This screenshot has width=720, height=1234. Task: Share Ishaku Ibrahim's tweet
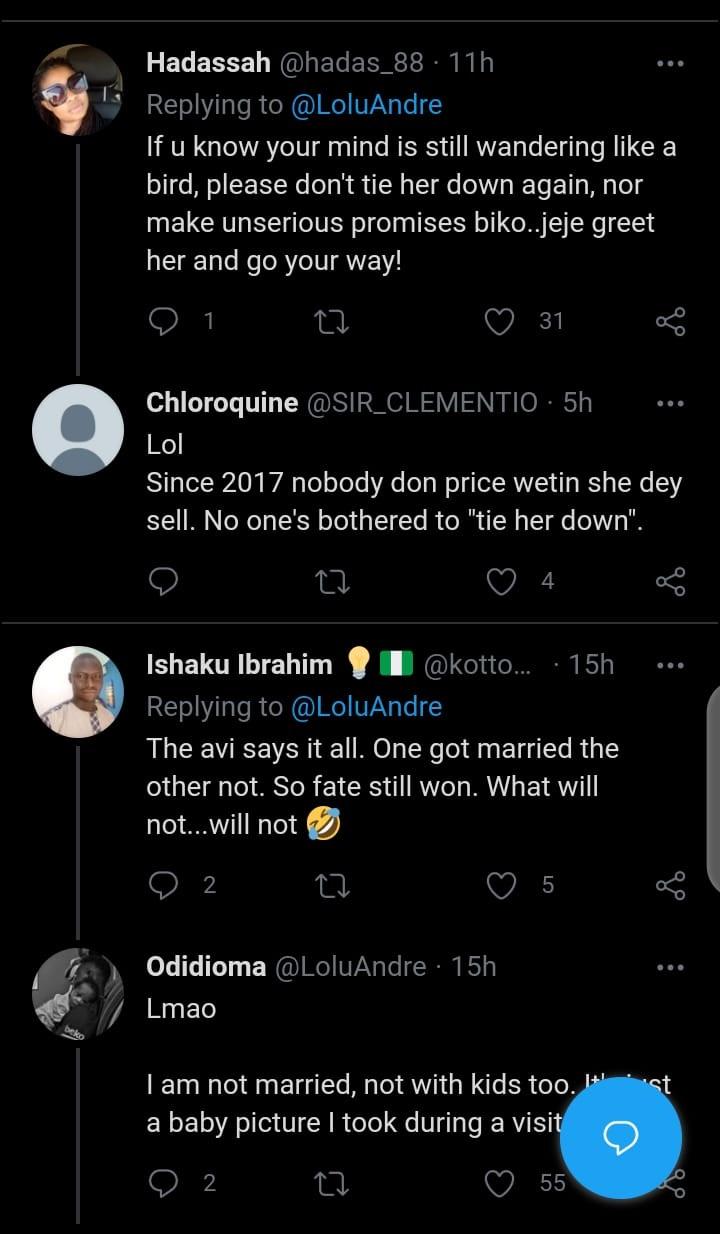click(670, 885)
